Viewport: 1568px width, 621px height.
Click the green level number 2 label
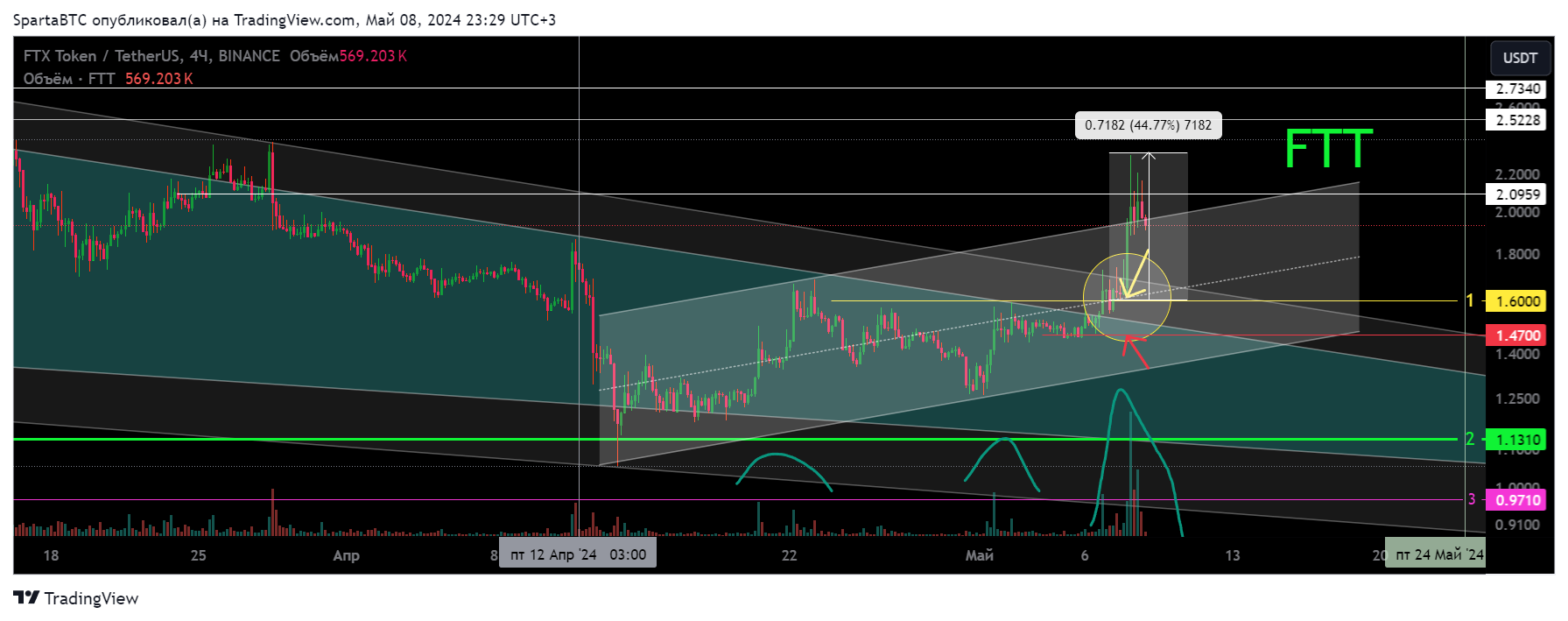point(1471,439)
